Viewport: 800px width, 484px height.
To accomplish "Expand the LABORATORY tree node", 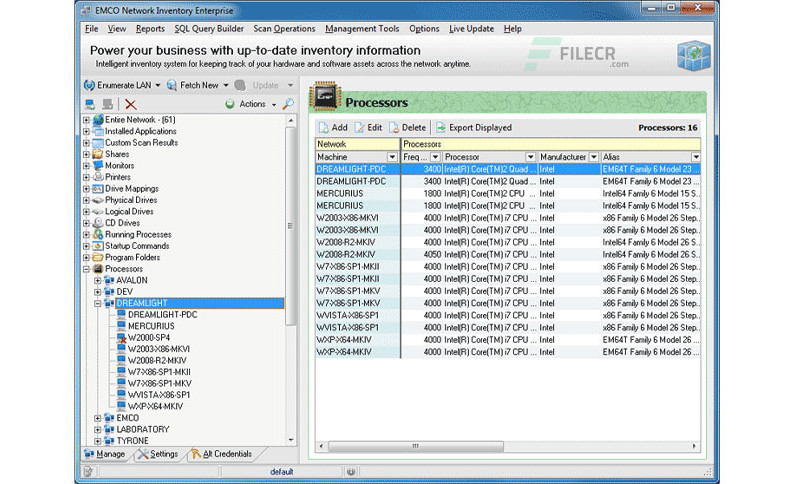I will pos(97,429).
